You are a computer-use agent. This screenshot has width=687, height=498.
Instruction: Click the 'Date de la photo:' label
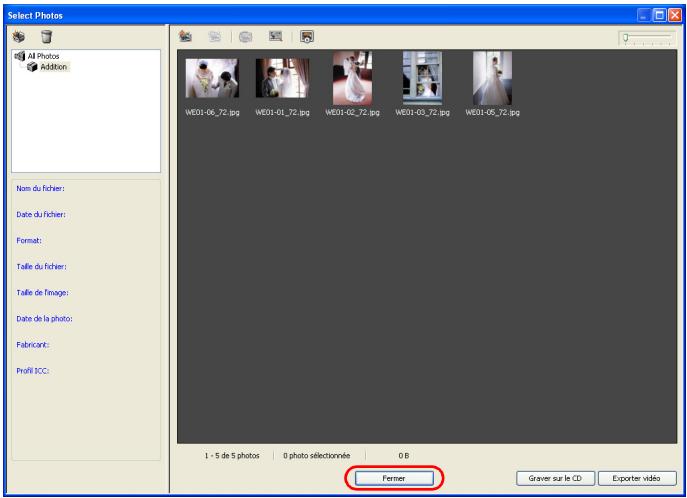tap(44, 319)
